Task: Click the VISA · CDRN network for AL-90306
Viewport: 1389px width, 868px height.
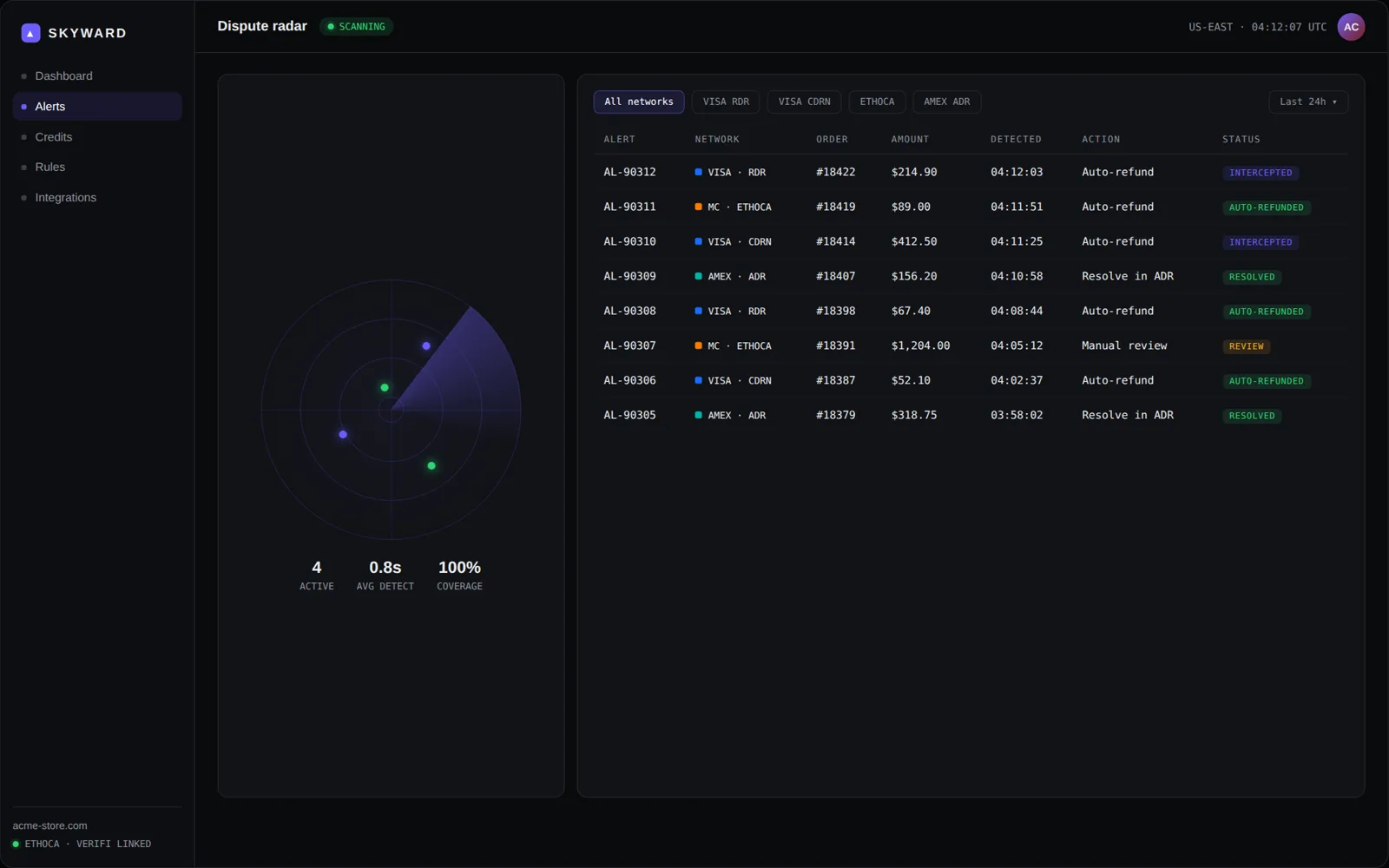Action: 734,380
